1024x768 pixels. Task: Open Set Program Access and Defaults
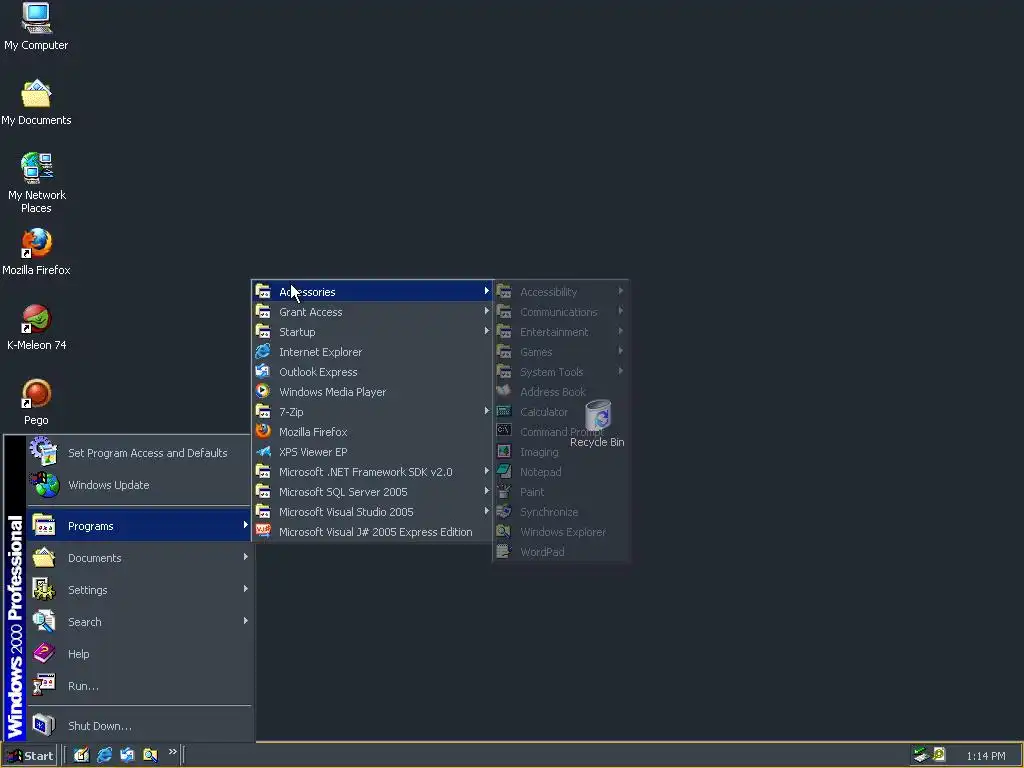click(139, 453)
